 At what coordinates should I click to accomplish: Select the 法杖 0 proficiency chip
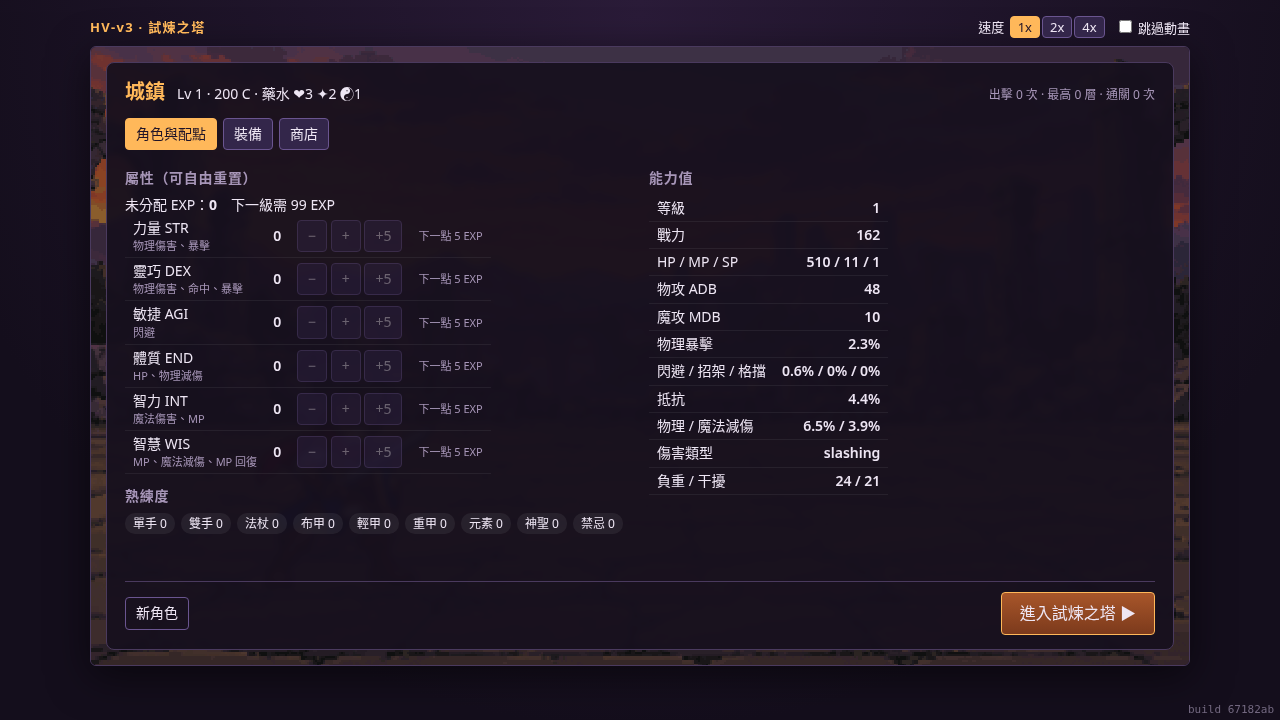pyautogui.click(x=262, y=523)
